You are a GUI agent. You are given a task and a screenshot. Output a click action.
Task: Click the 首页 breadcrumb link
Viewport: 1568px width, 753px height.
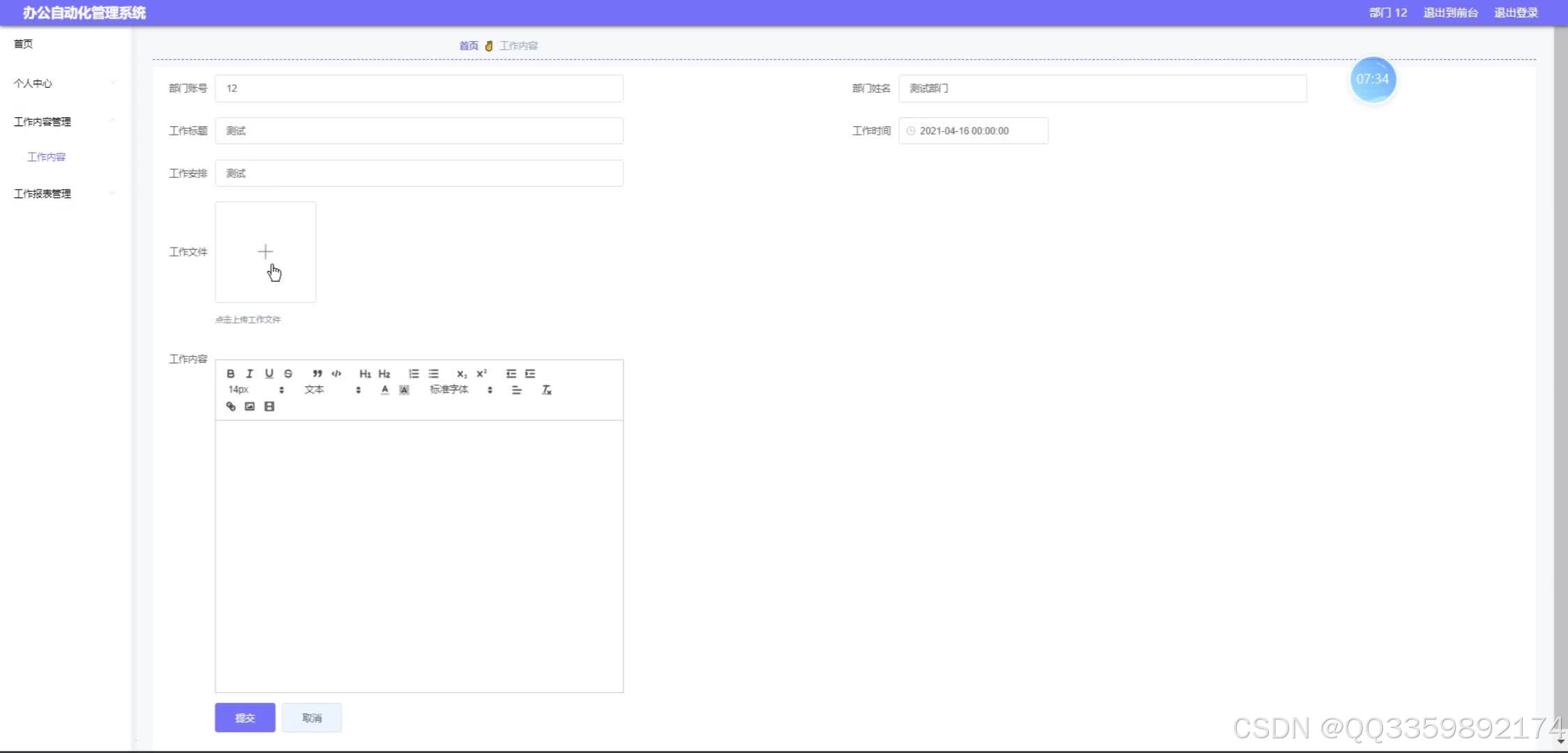pos(469,45)
